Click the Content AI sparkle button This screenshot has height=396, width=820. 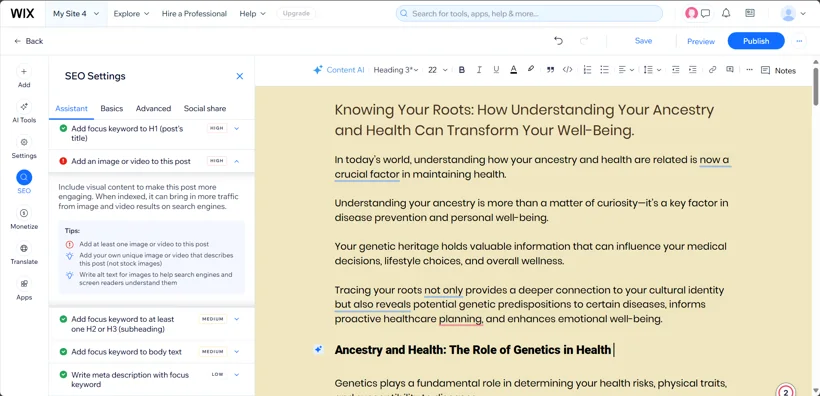tap(338, 70)
